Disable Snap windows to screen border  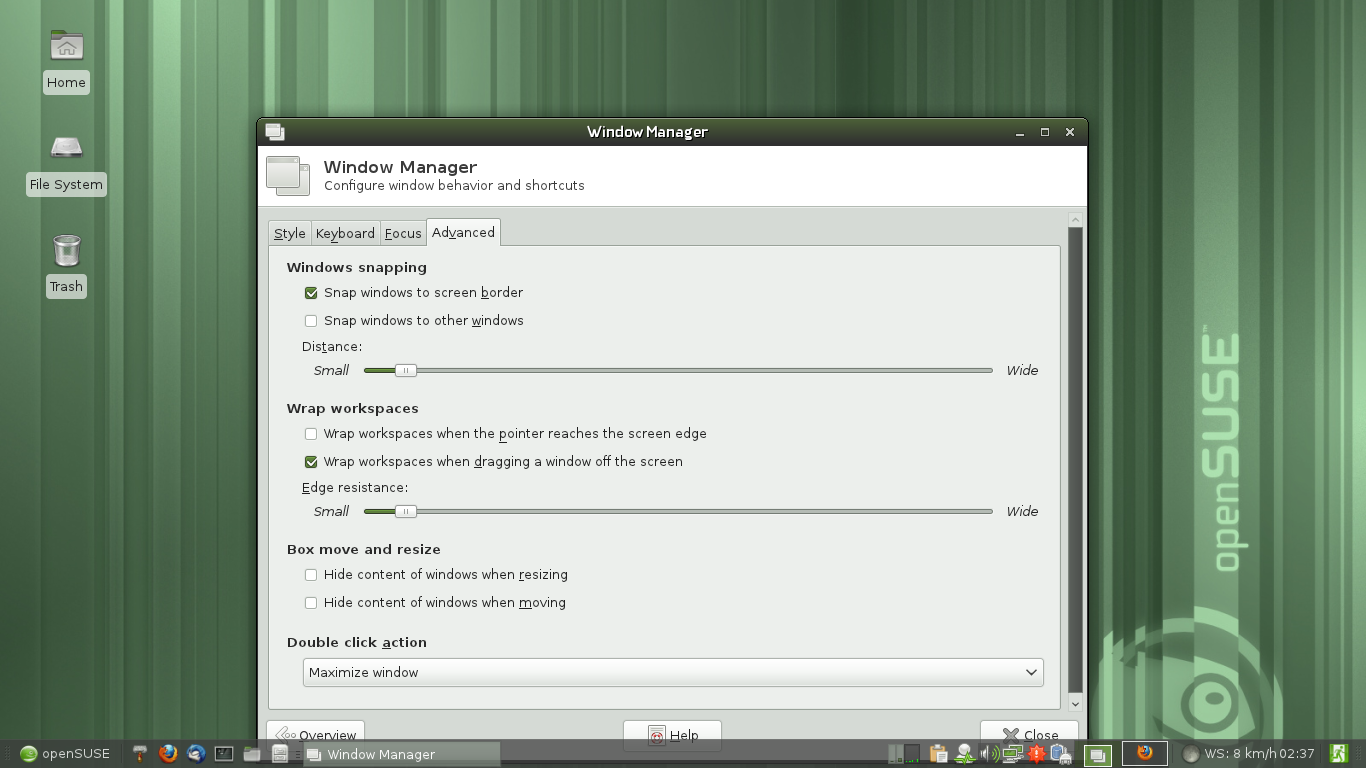tap(311, 293)
